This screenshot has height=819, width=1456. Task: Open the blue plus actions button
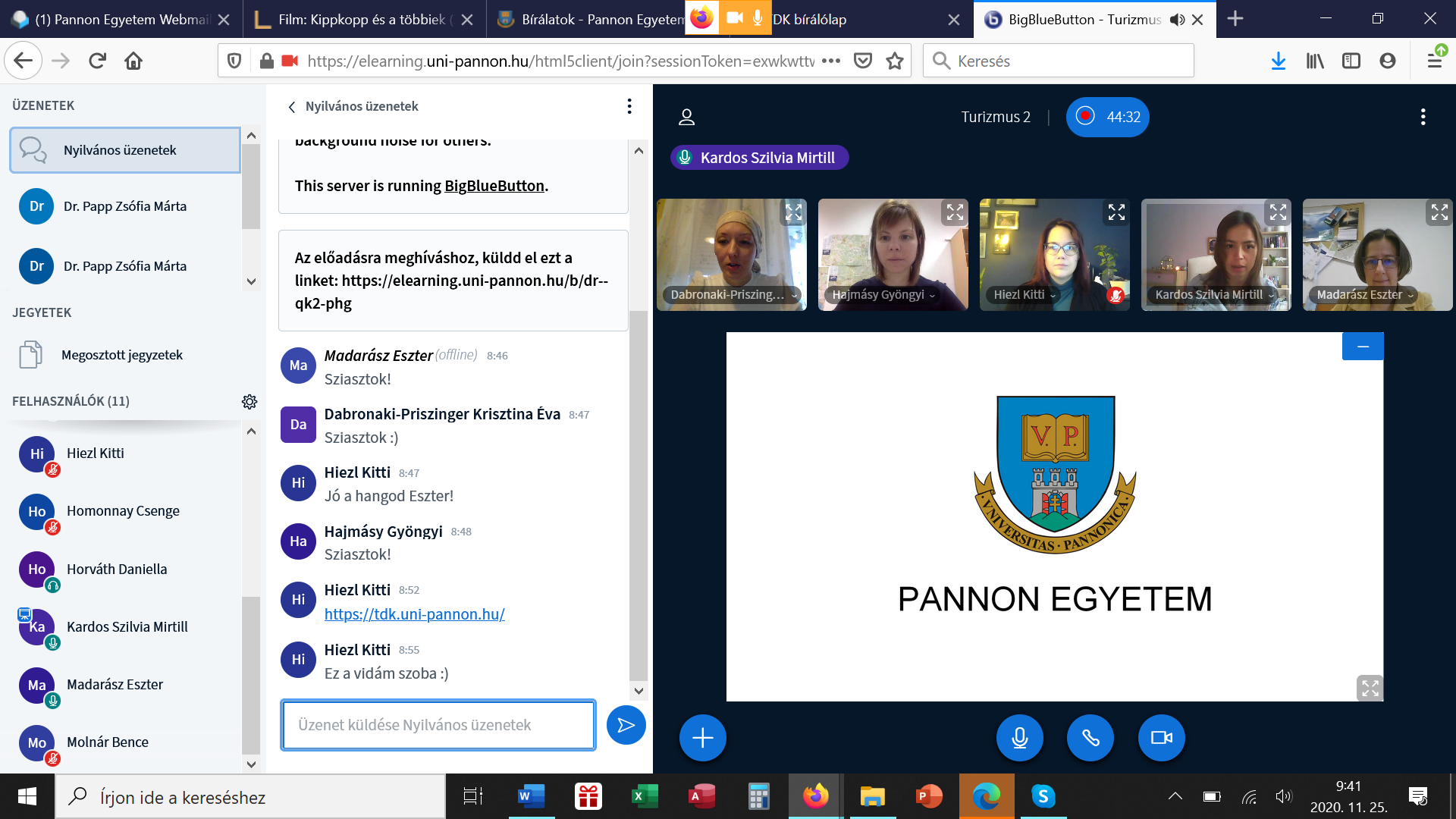(x=702, y=738)
